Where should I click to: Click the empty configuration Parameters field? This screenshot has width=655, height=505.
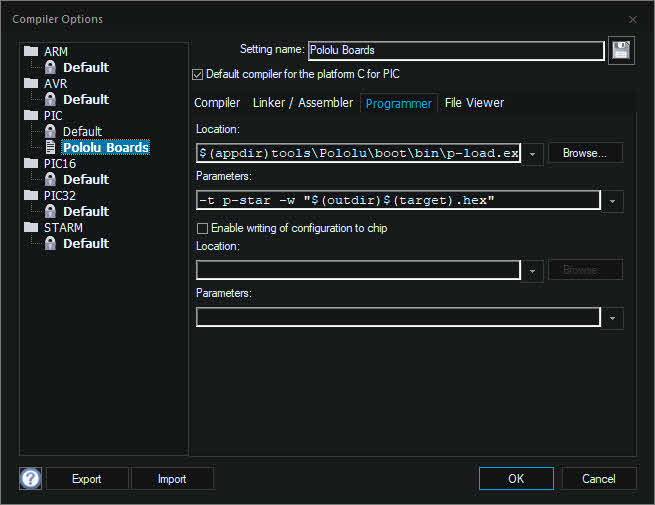pyautogui.click(x=398, y=317)
